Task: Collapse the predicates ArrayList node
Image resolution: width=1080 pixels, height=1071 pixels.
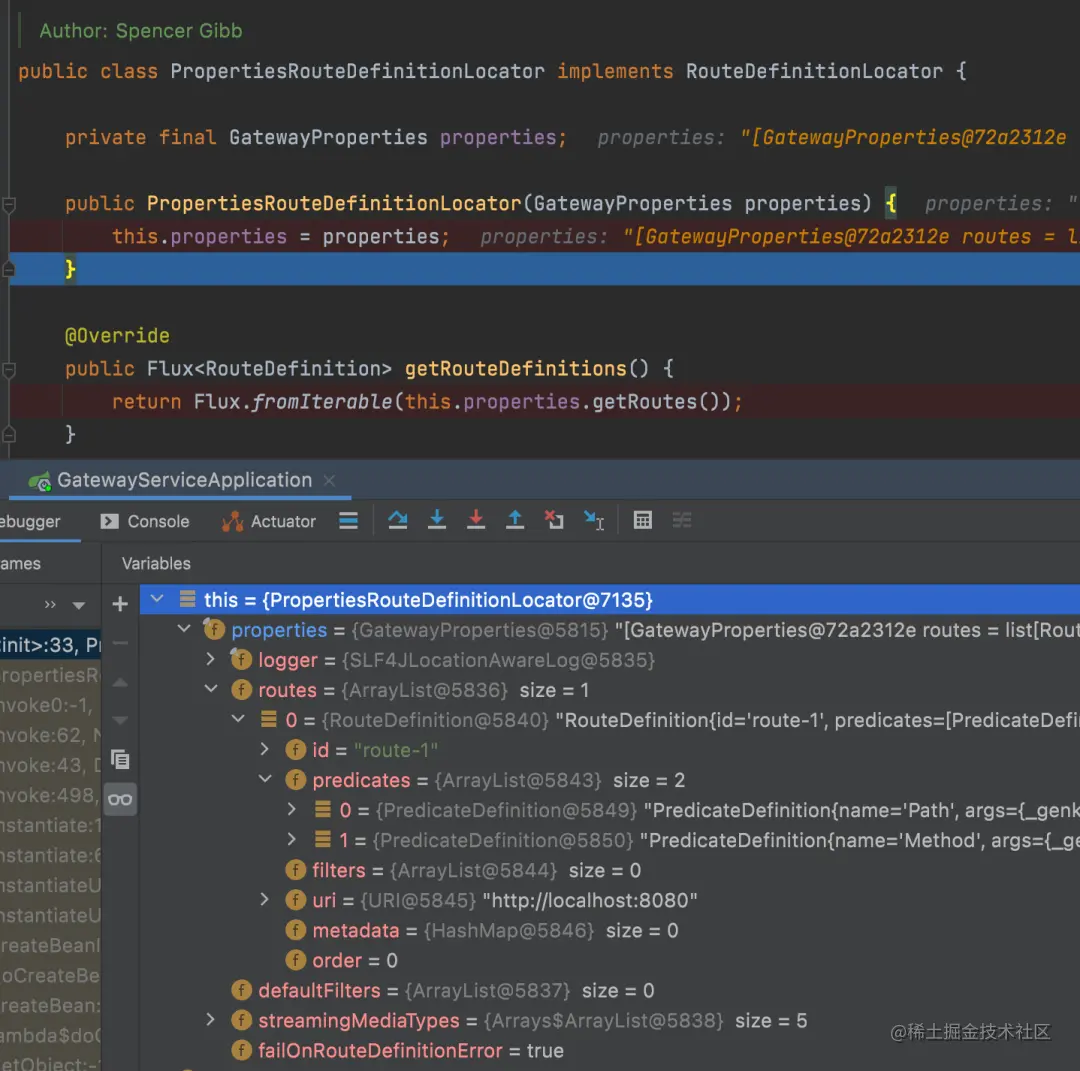Action: click(x=265, y=779)
